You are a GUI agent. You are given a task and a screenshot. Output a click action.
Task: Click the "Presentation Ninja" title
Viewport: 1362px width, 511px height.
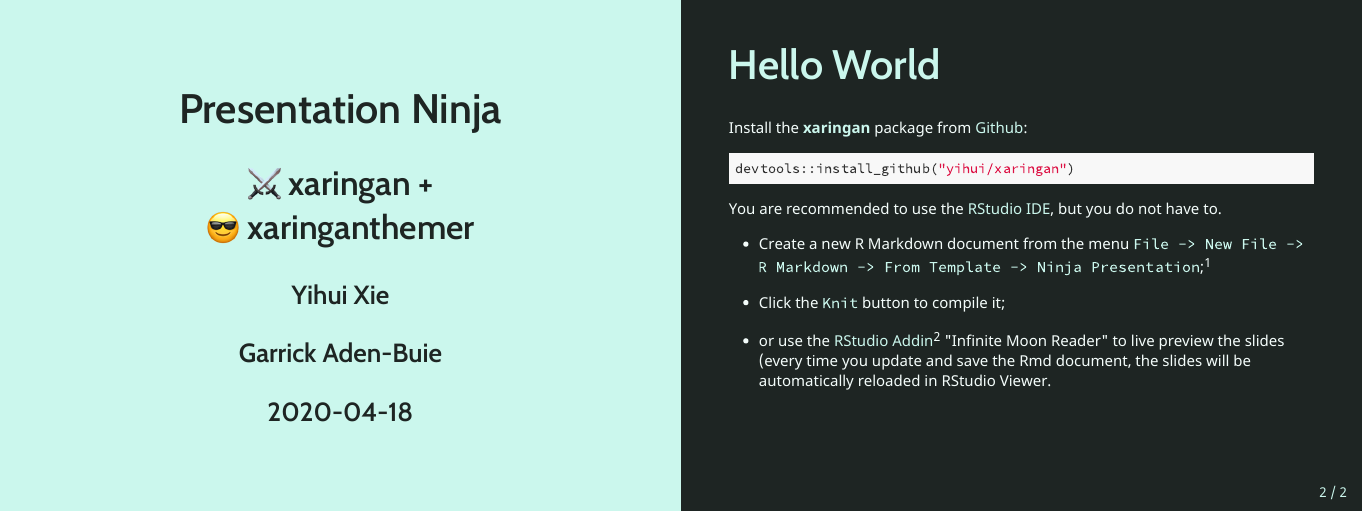point(340,109)
